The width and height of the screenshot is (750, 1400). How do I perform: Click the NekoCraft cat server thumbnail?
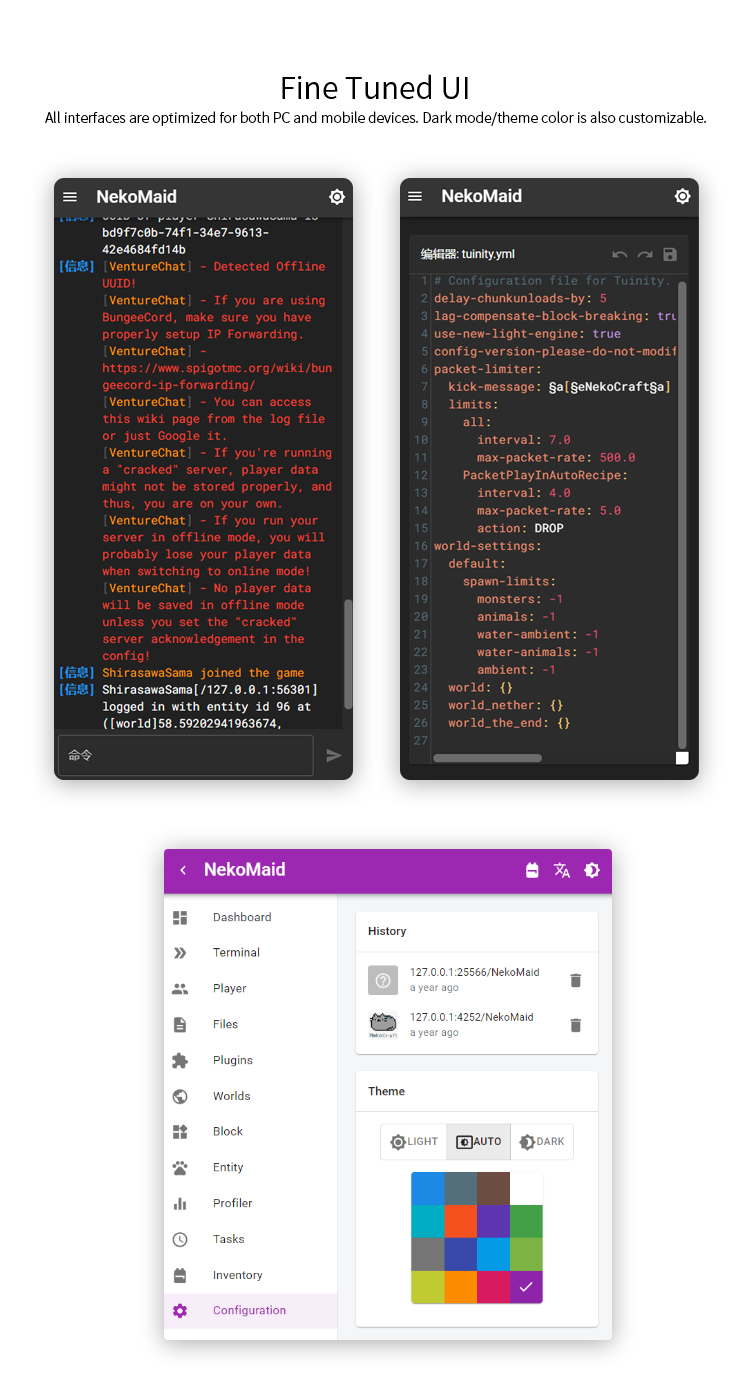click(x=383, y=1025)
